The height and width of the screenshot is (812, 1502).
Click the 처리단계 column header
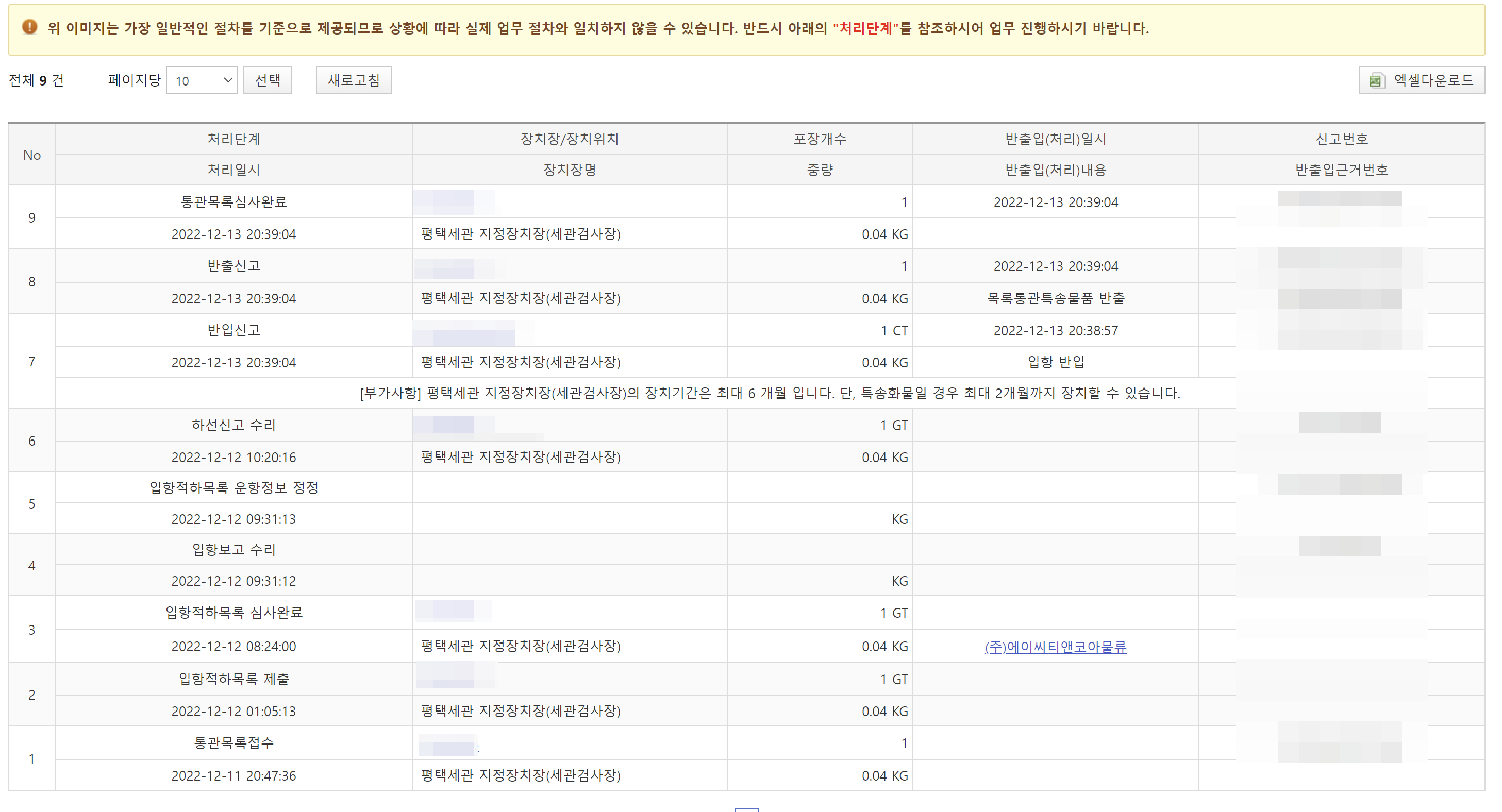coord(233,139)
